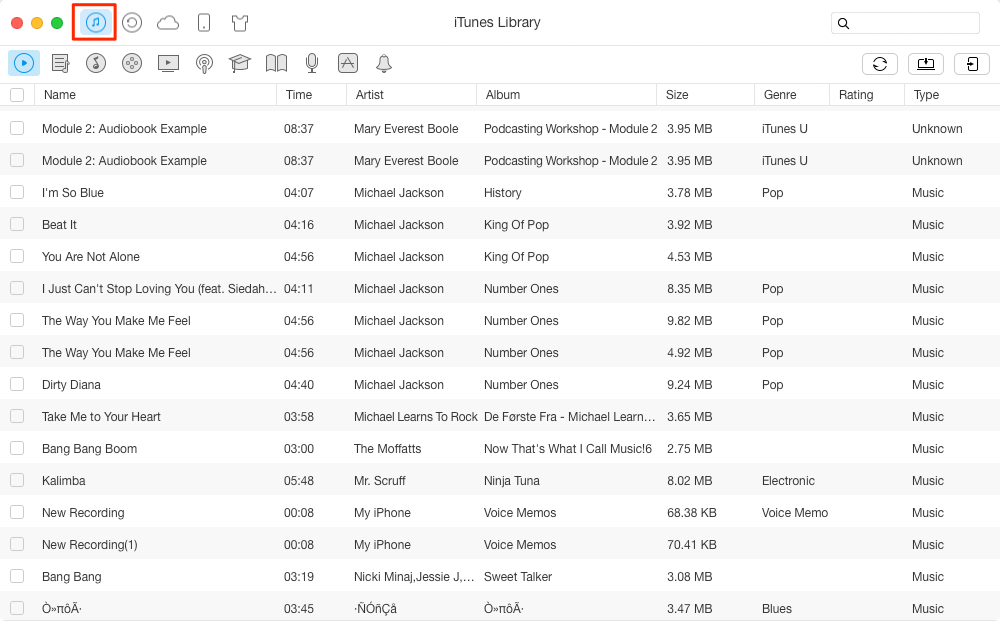
Task: Click the search field
Action: click(906, 24)
